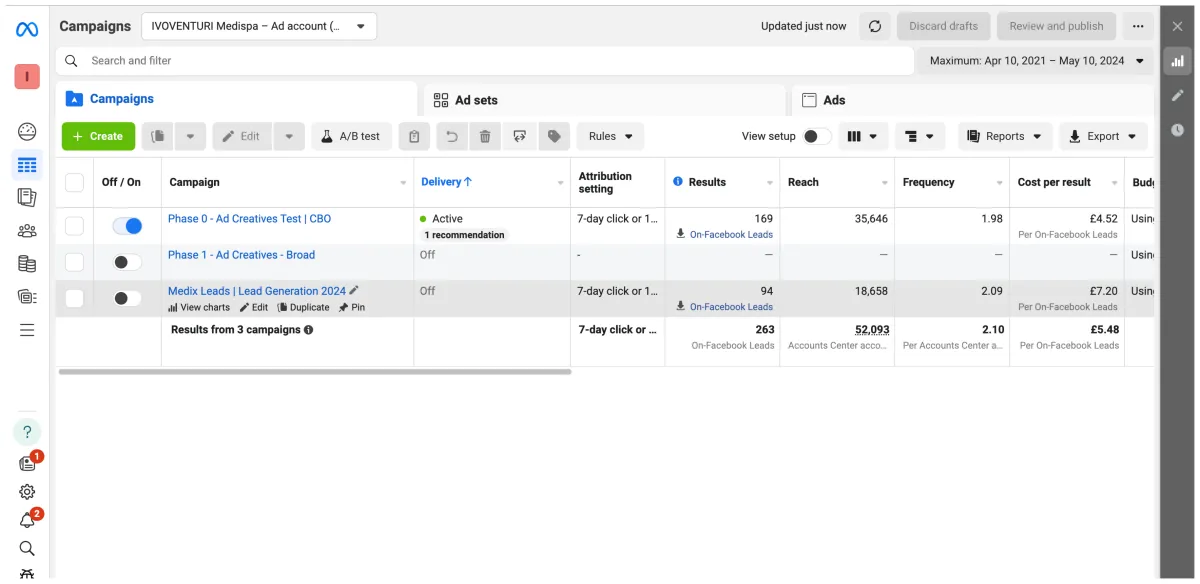Click the undo arrow toolbar icon

(x=452, y=136)
